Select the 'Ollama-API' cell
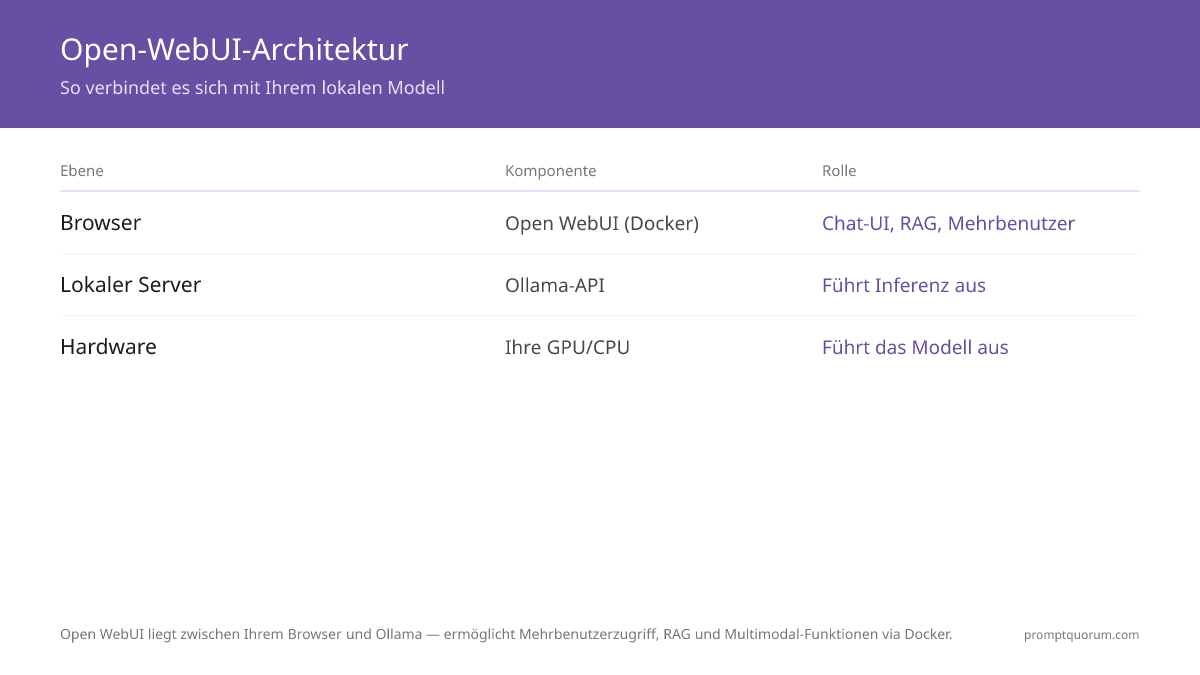The height and width of the screenshot is (675, 1200). (x=555, y=286)
